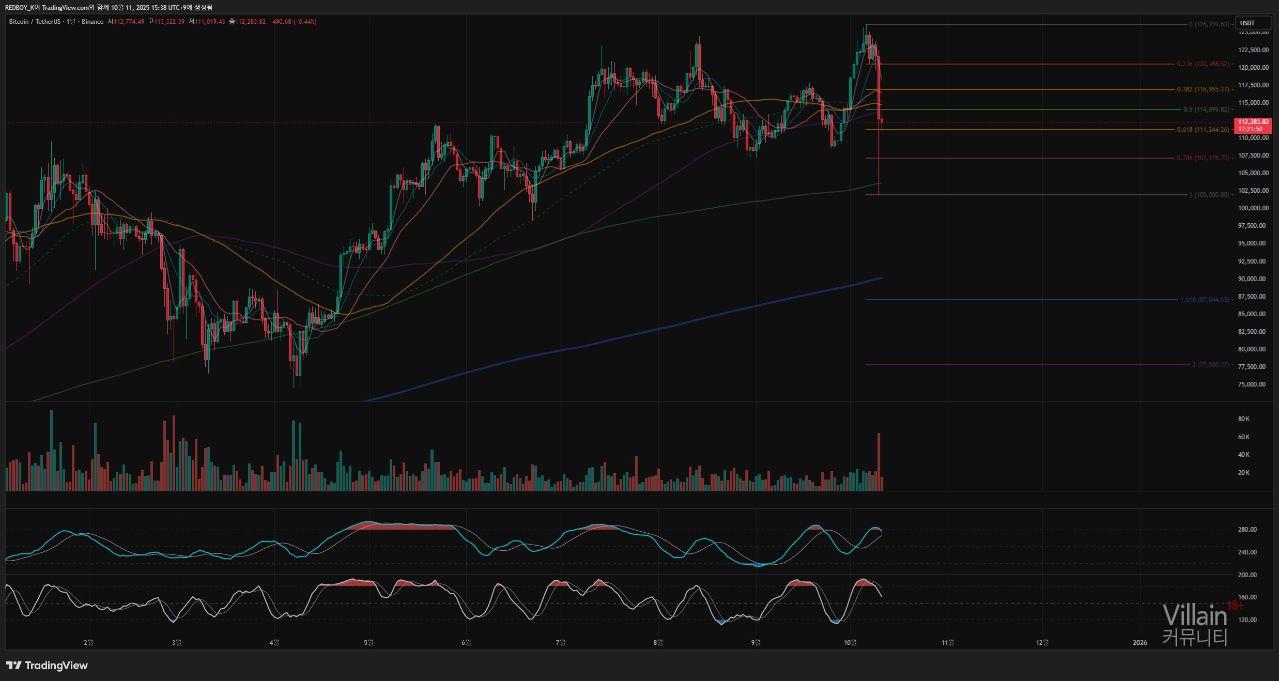Screen dimensions: 1279x681
Task: Click the 2026 label on time axis
Action: click(x=1138, y=642)
